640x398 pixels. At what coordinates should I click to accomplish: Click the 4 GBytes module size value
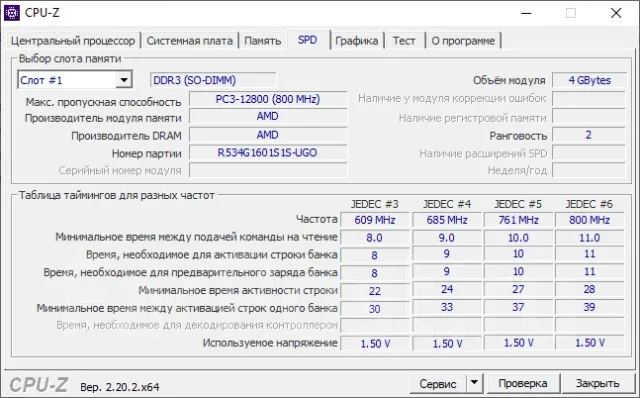click(589, 80)
